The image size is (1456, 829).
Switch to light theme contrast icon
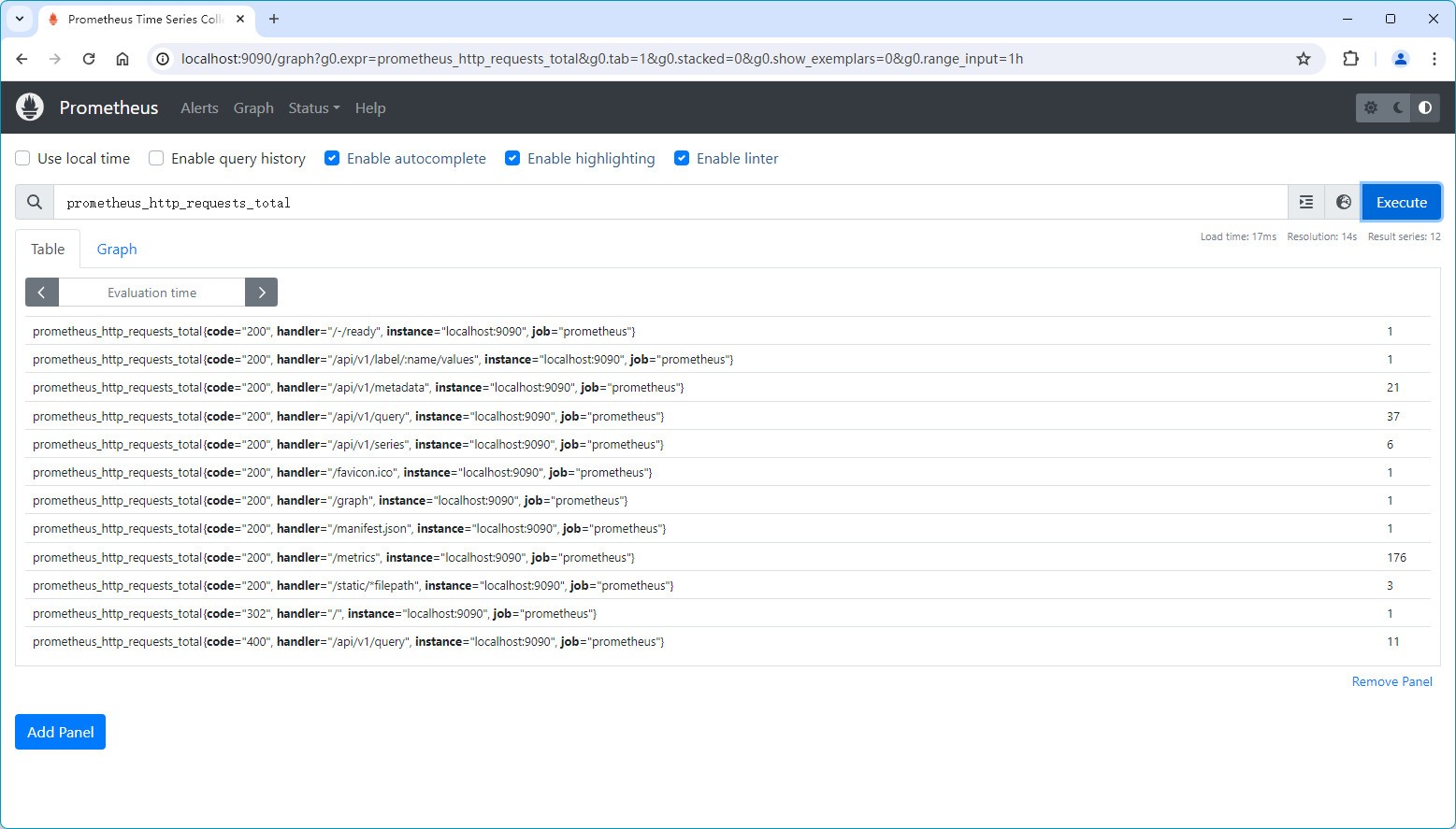1425,107
